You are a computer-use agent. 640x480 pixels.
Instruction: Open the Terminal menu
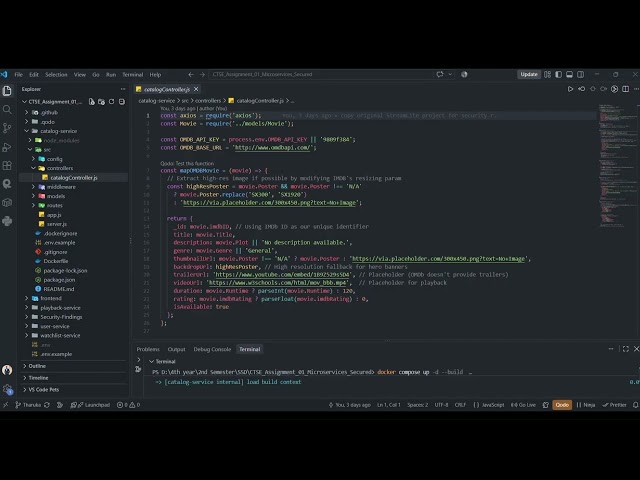point(133,75)
